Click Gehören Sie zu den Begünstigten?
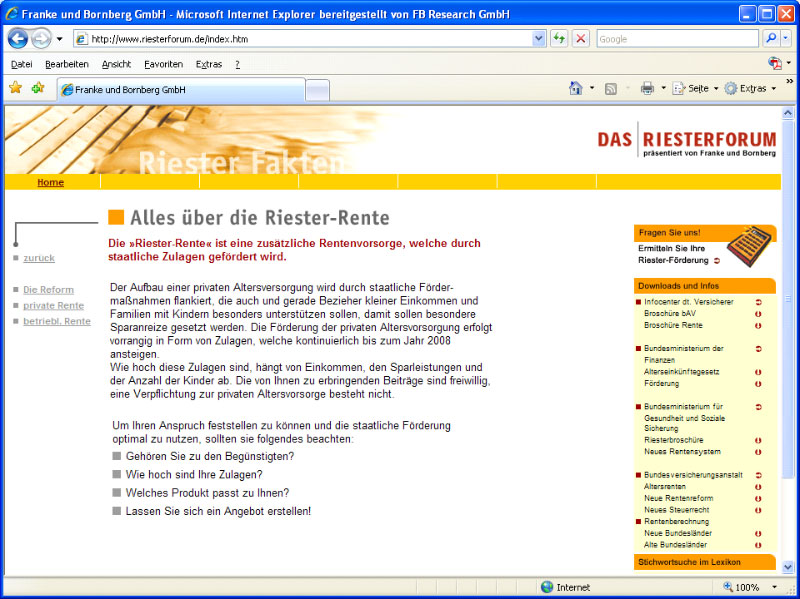Image resolution: width=800 pixels, height=599 pixels. pos(210,456)
